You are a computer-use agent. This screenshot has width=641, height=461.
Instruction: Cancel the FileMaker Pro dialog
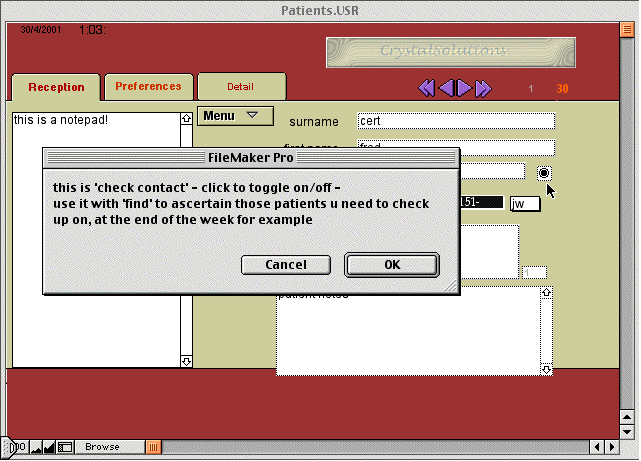coord(286,265)
